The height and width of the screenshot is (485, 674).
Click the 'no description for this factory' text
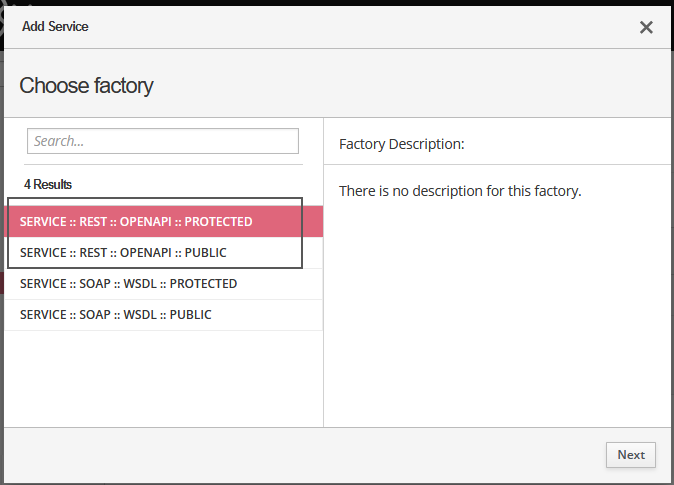coord(460,190)
